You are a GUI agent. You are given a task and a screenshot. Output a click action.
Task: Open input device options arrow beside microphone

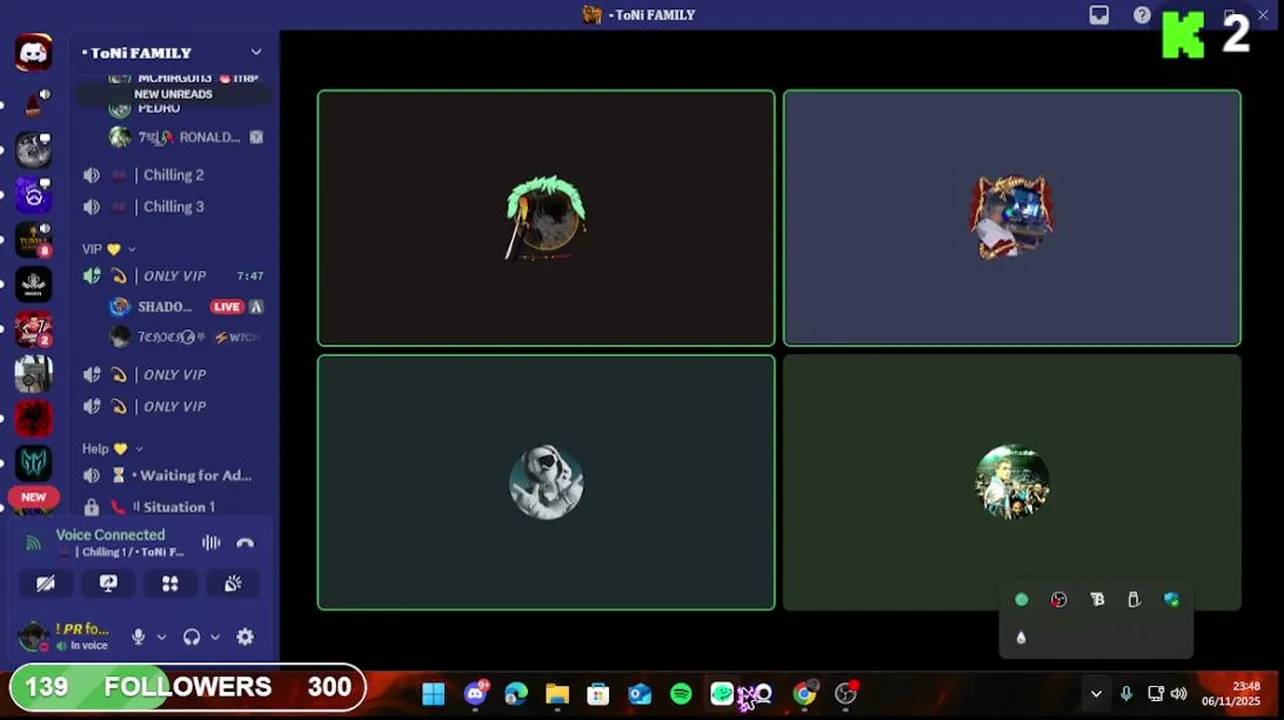[161, 637]
